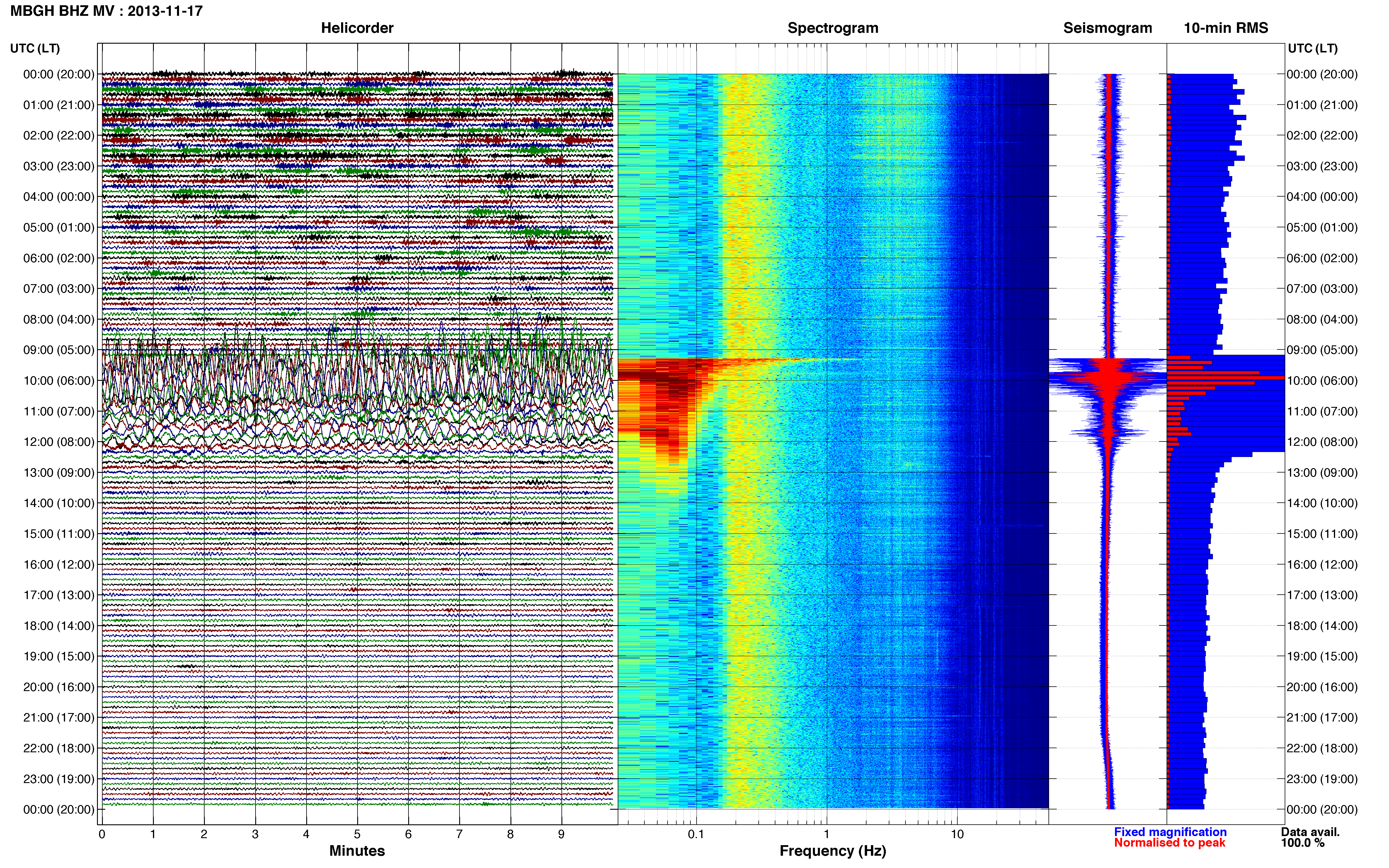1389x868 pixels.
Task: Click the right '02:00 (22:00)' time label
Action: 1322,135
